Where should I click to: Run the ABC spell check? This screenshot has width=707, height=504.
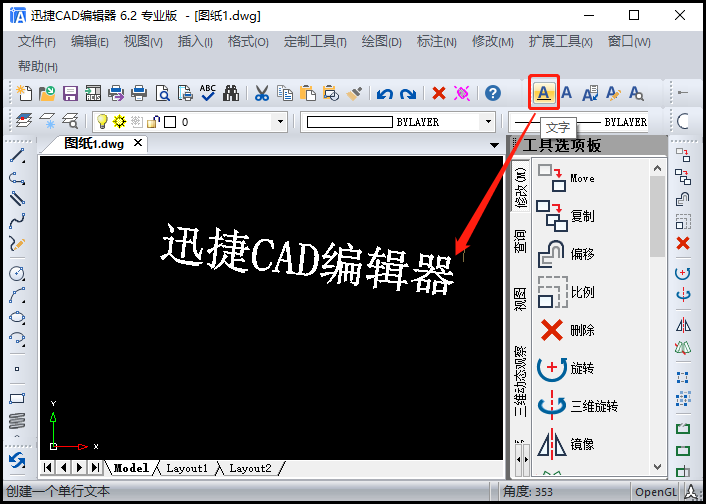tap(207, 93)
